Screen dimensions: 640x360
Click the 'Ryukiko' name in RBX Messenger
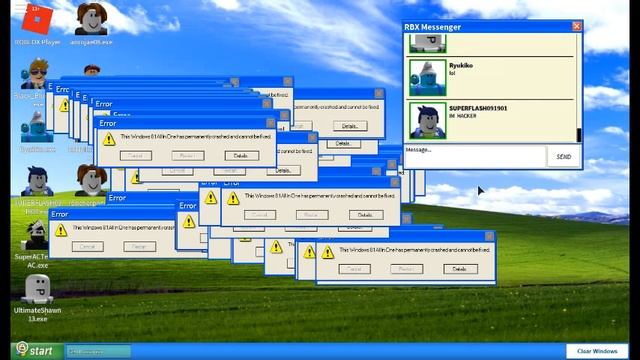click(x=461, y=65)
